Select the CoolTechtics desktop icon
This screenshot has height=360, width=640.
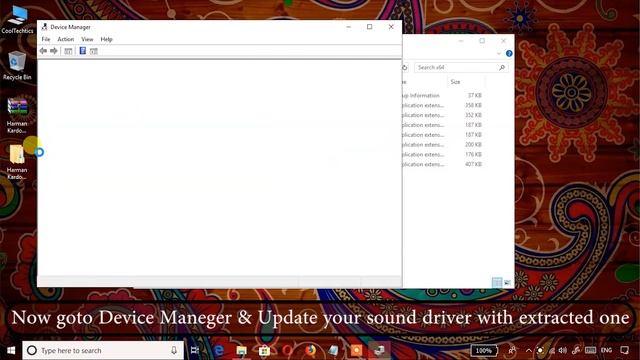tap(17, 20)
